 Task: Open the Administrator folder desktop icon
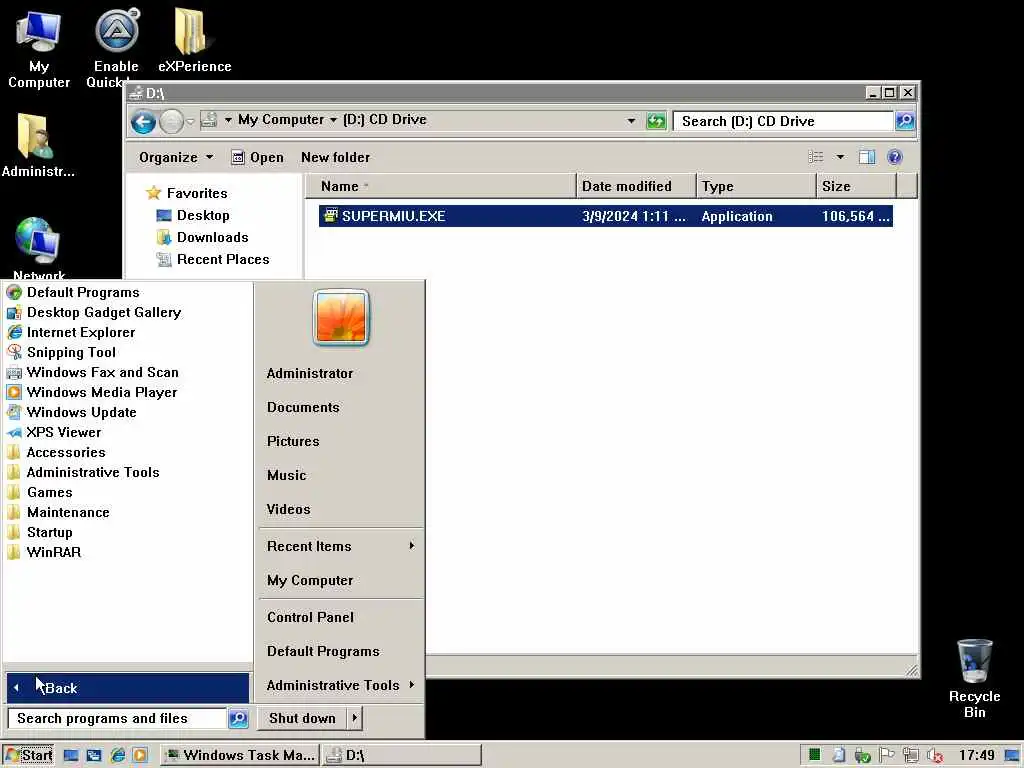click(37, 145)
